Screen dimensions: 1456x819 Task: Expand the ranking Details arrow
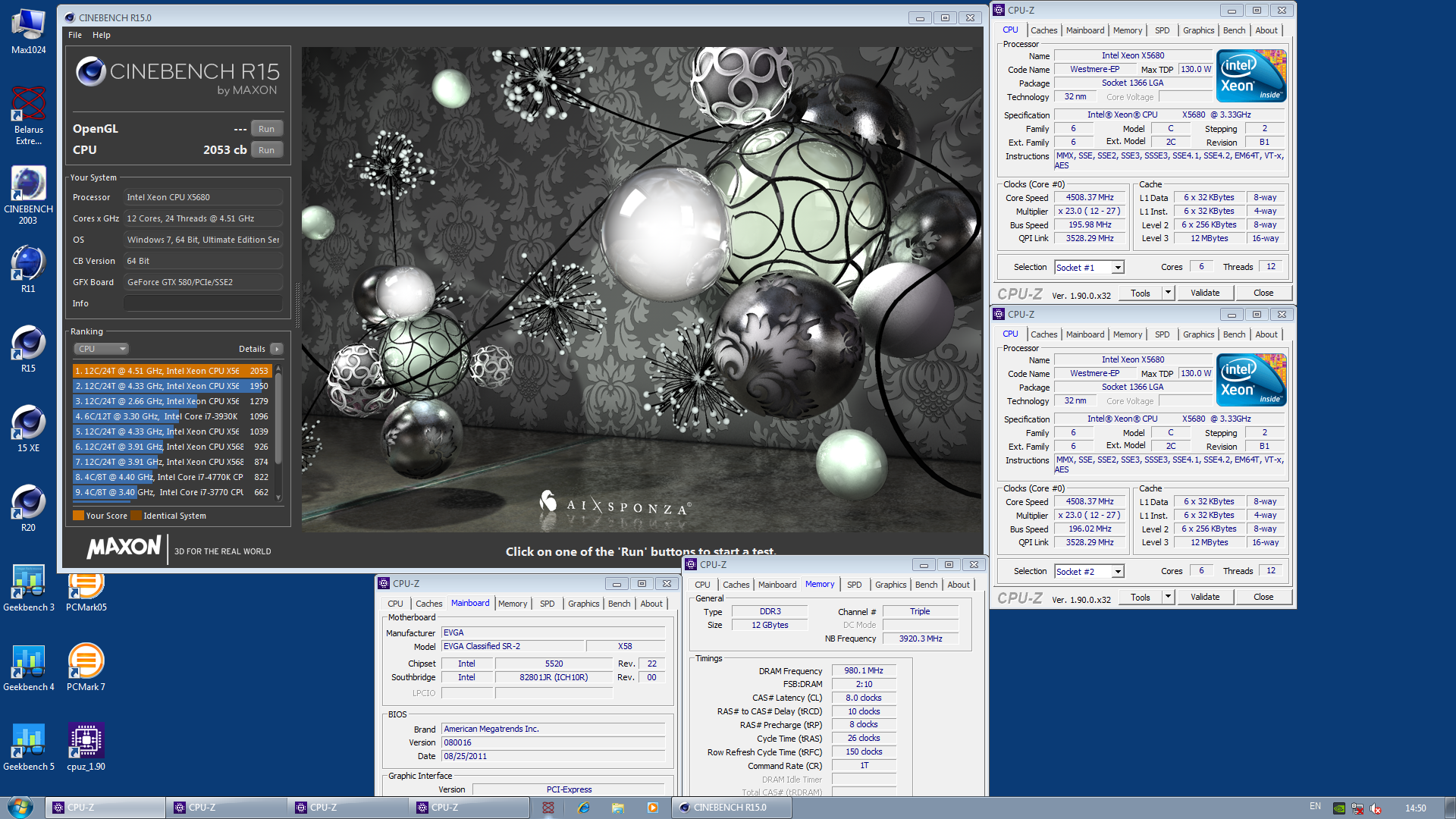pos(276,349)
